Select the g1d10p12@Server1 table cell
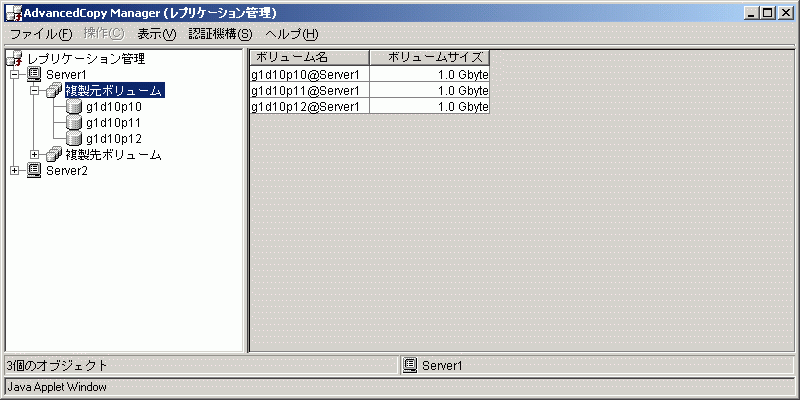This screenshot has width=800, height=400. [309, 106]
